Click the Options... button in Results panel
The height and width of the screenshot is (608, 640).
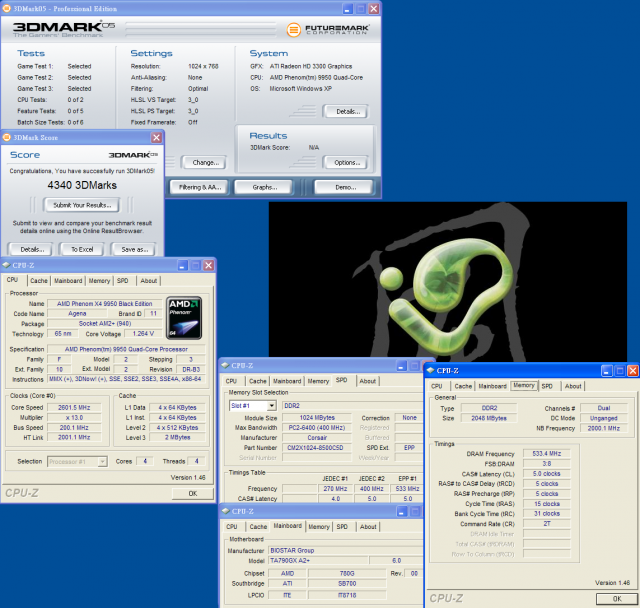345,162
